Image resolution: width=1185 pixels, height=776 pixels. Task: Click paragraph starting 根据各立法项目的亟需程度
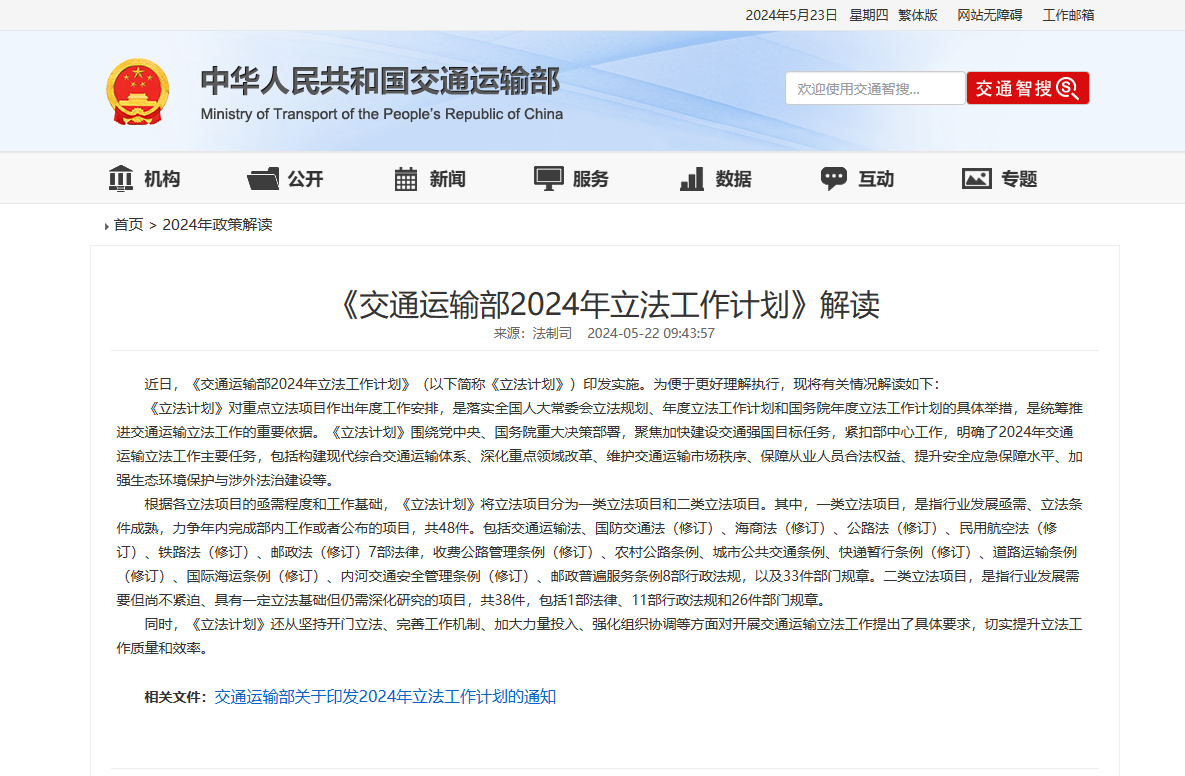[599, 552]
